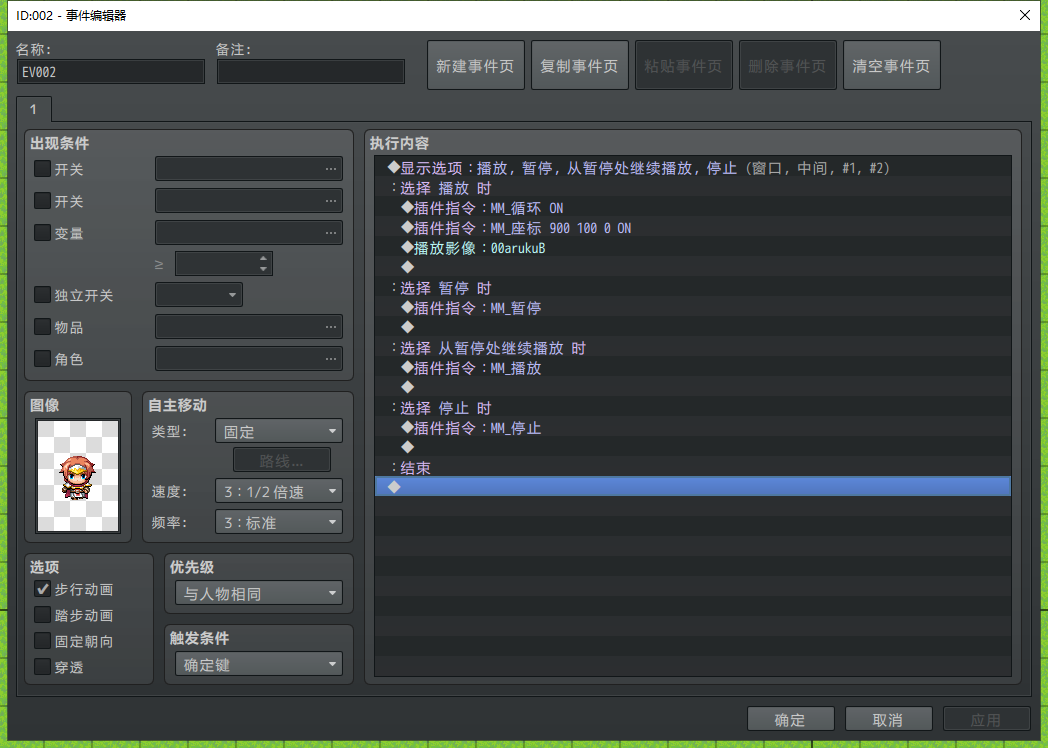1048x748 pixels.
Task: Select empty diamond row under MM_暂停
Action: 693,328
